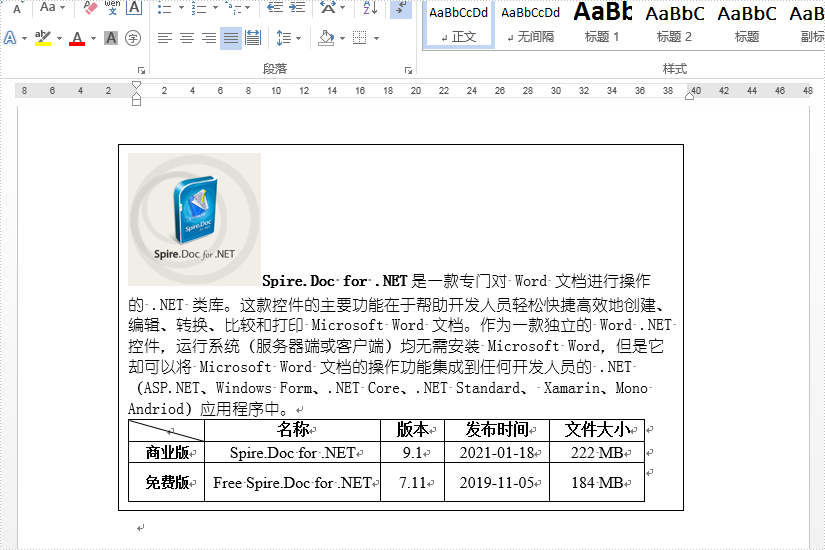Toggle Justify alignment
825x550 pixels.
[x=230, y=38]
